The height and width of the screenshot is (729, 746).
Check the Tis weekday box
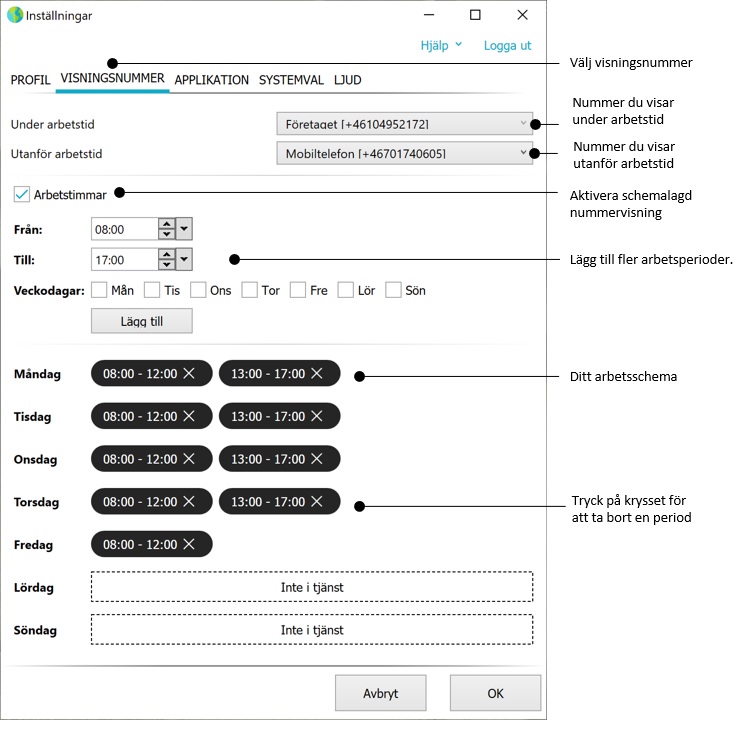click(x=152, y=290)
